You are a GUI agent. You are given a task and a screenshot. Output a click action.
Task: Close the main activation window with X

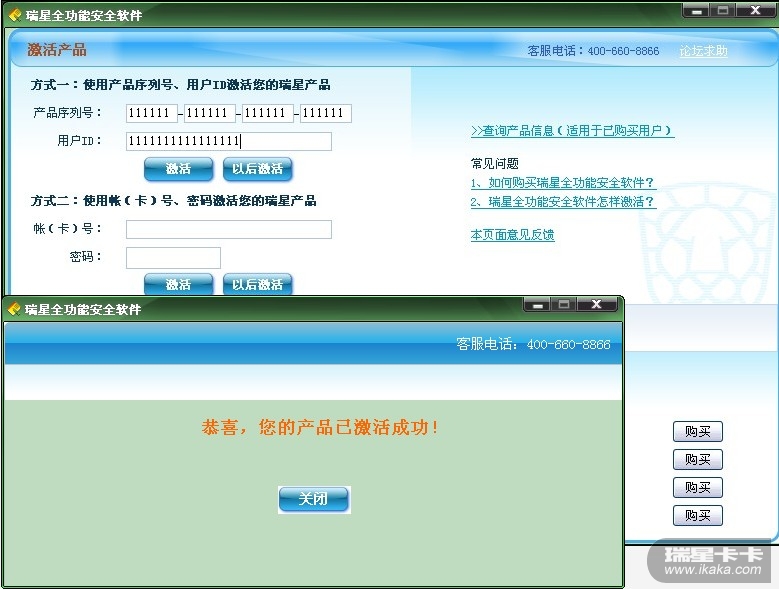pos(756,10)
